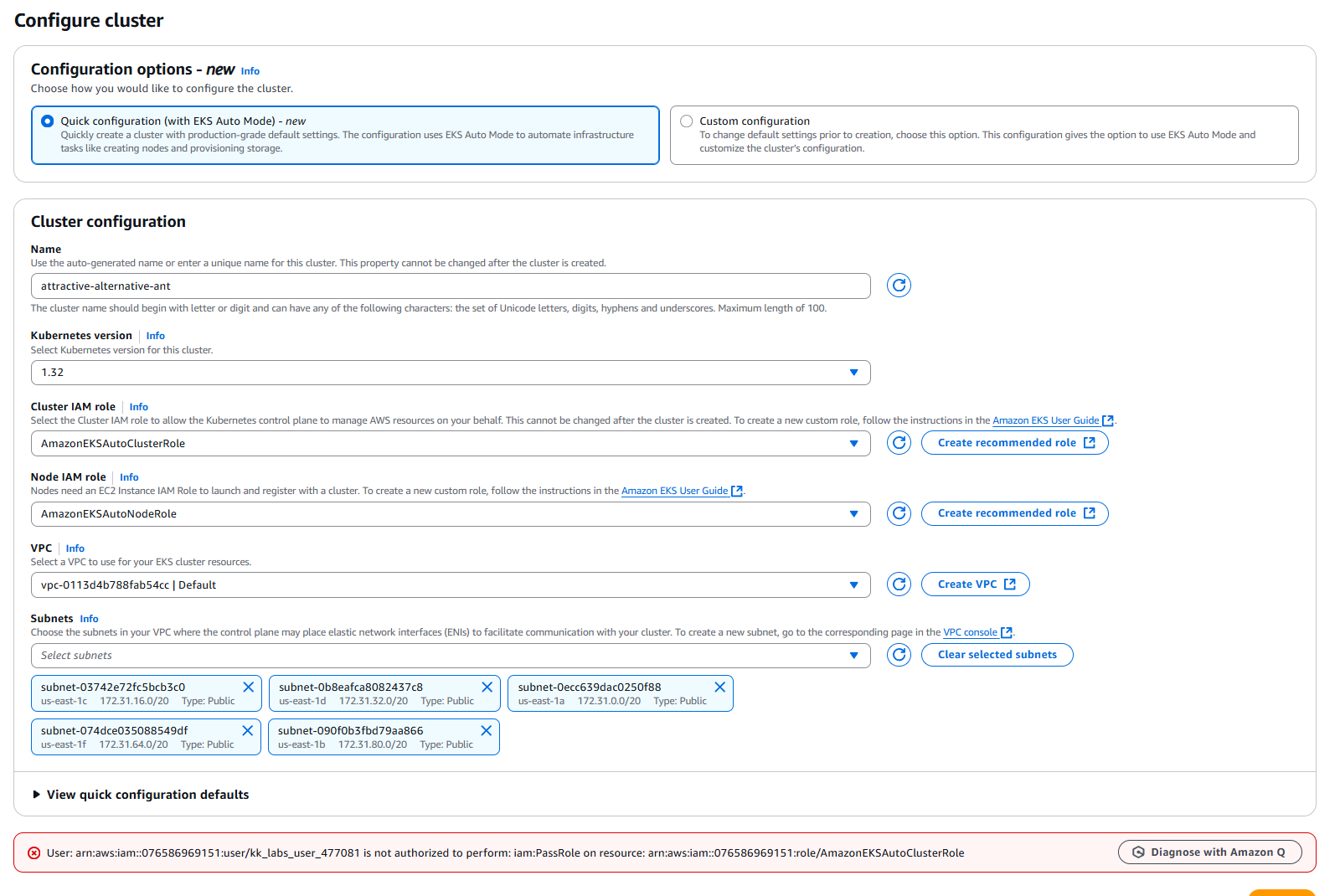Open the Kubernetes version dropdown
The width and height of the screenshot is (1340, 896).
point(451,373)
